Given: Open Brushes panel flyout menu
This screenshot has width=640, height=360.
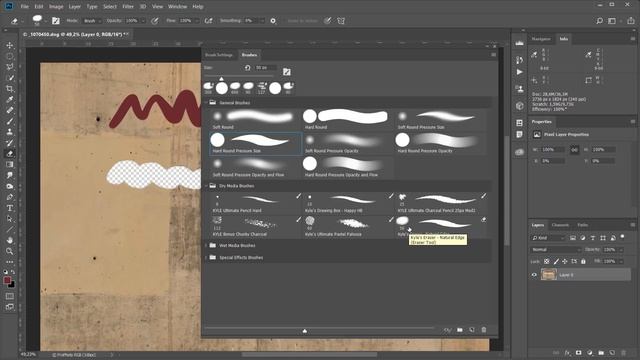Looking at the screenshot, I should 493,55.
